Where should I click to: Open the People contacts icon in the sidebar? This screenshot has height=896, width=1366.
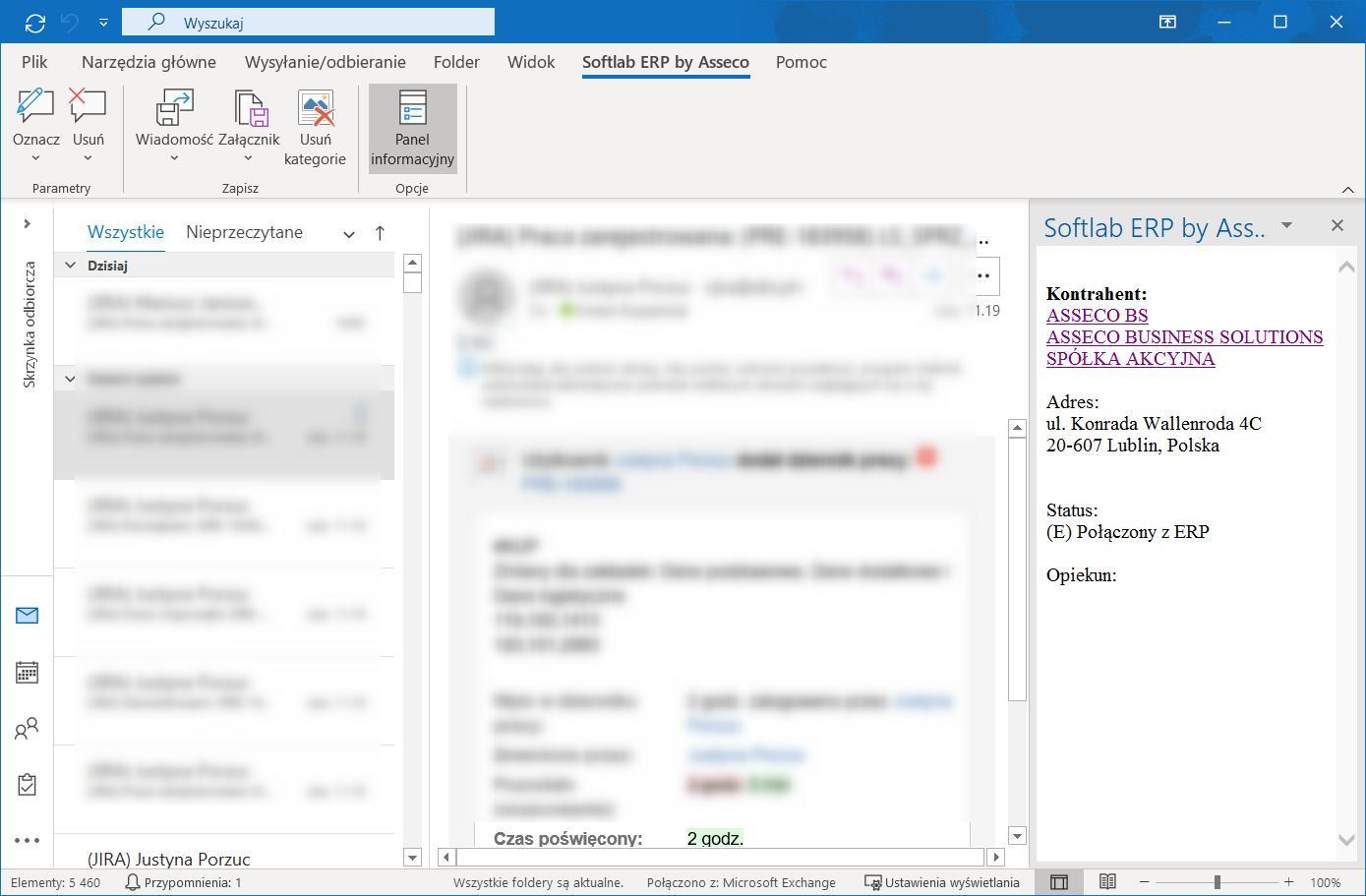point(28,729)
